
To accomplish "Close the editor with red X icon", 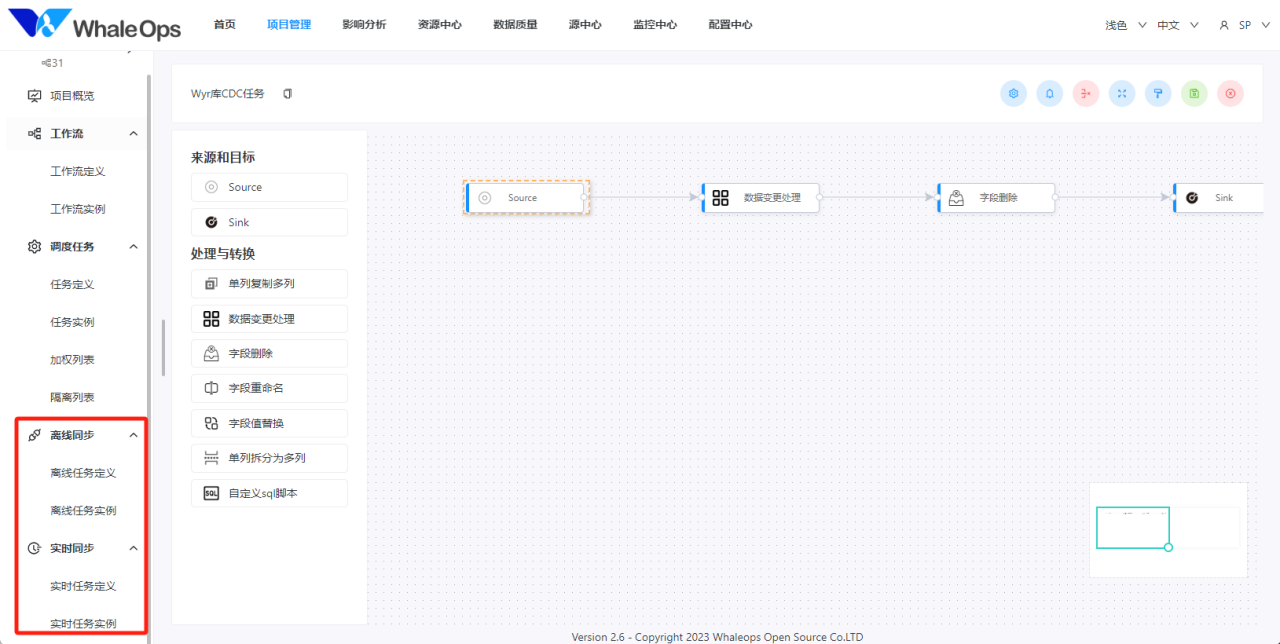I will coord(1230,94).
